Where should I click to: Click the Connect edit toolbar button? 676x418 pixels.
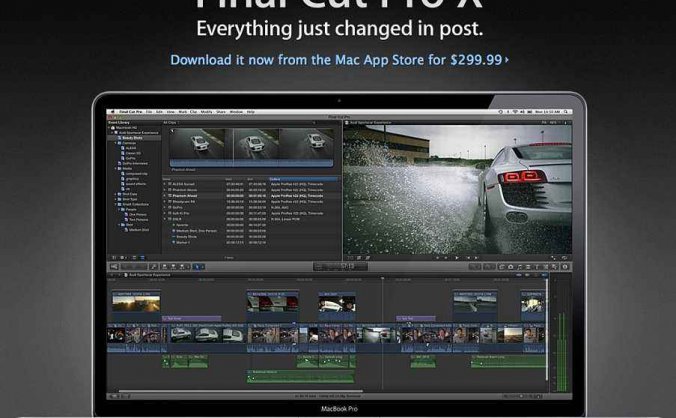click(x=165, y=267)
